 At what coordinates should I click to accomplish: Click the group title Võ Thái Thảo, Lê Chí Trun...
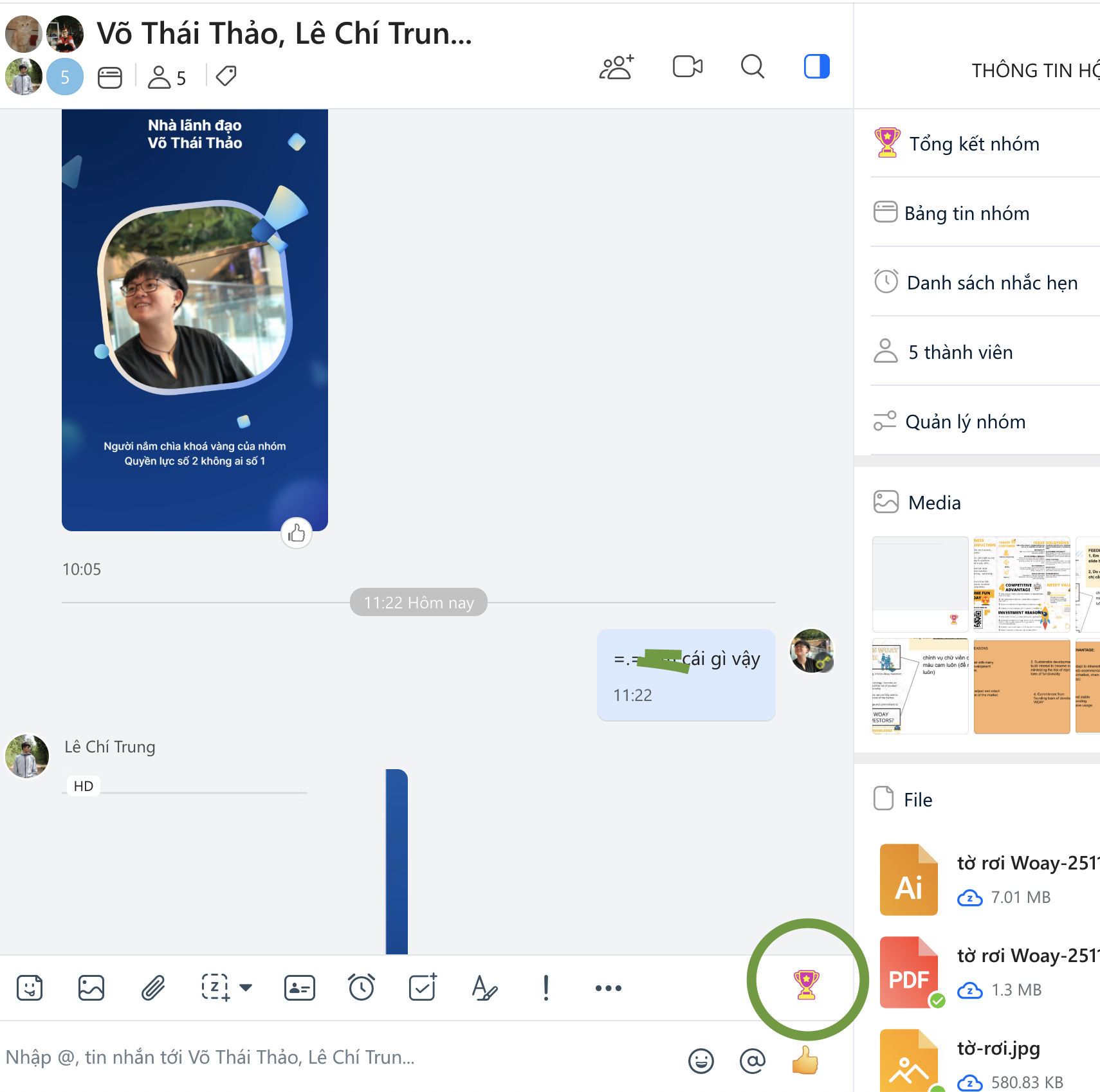coord(284,33)
